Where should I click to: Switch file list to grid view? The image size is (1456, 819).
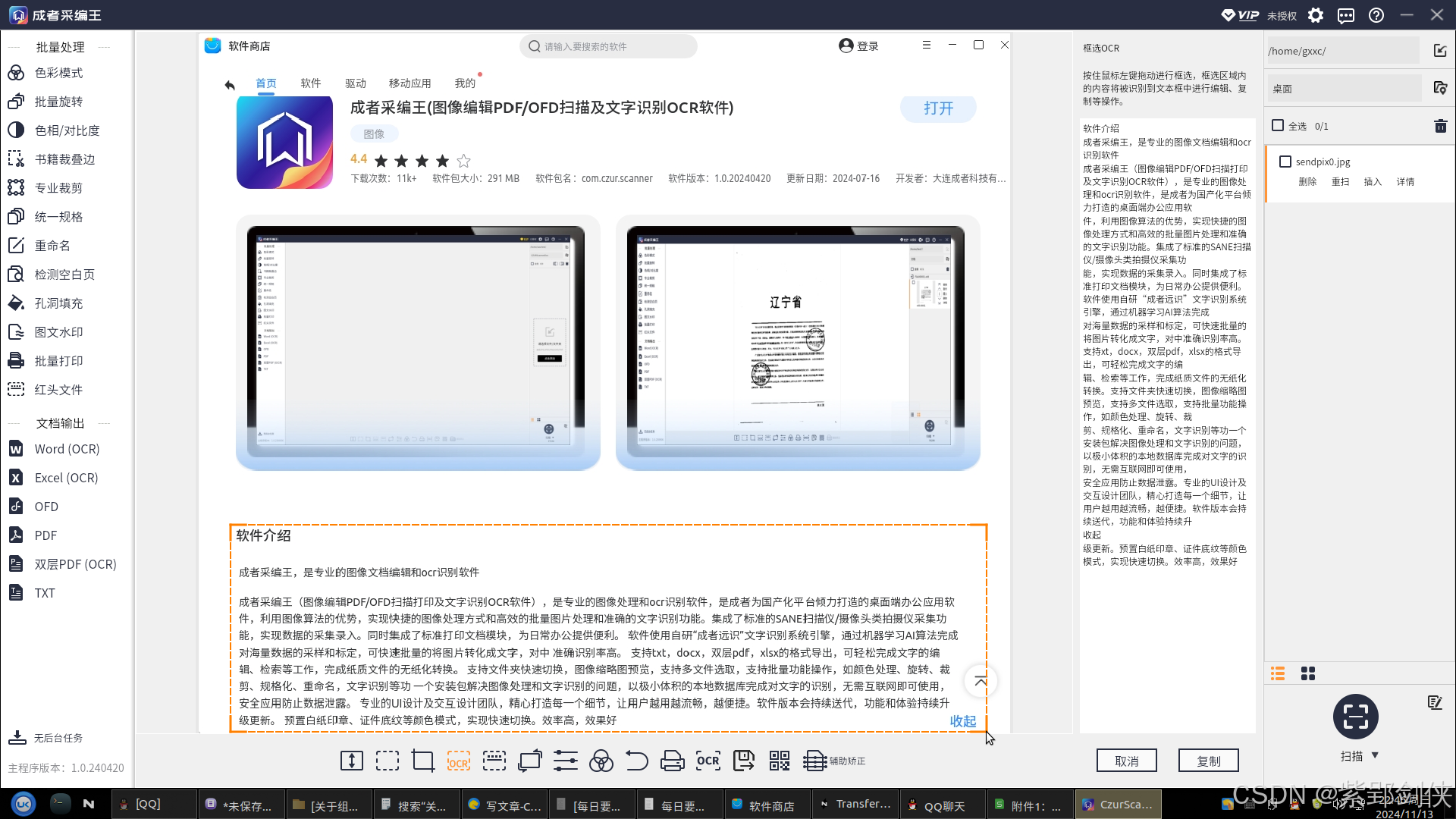1308,673
